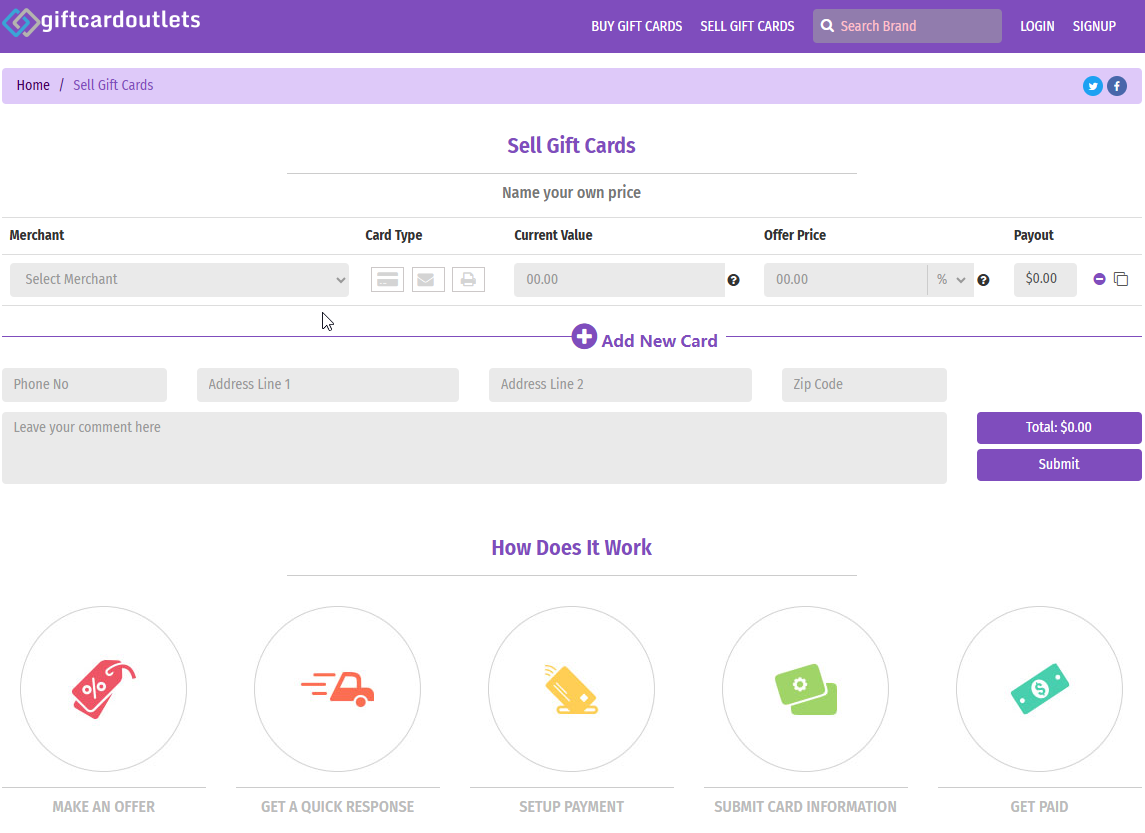Open the Facebook share icon
The image size is (1145, 833).
click(1116, 86)
